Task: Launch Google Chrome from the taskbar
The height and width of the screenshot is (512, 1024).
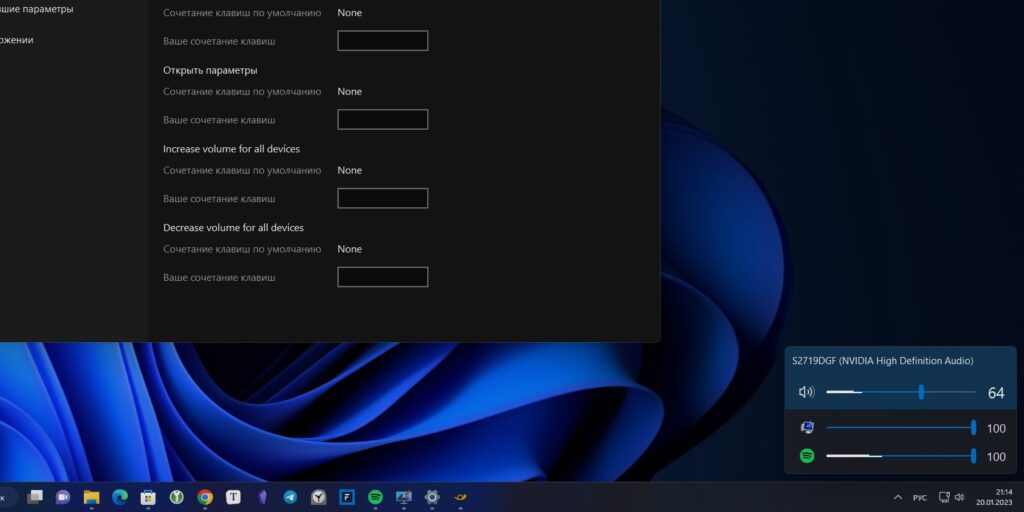Action: pos(205,497)
